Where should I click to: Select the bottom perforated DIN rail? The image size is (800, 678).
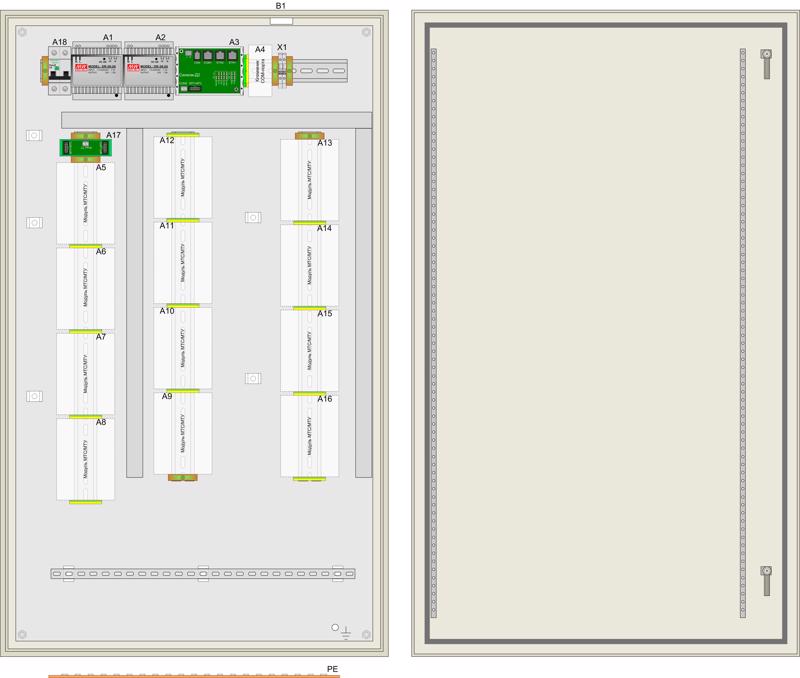196,574
